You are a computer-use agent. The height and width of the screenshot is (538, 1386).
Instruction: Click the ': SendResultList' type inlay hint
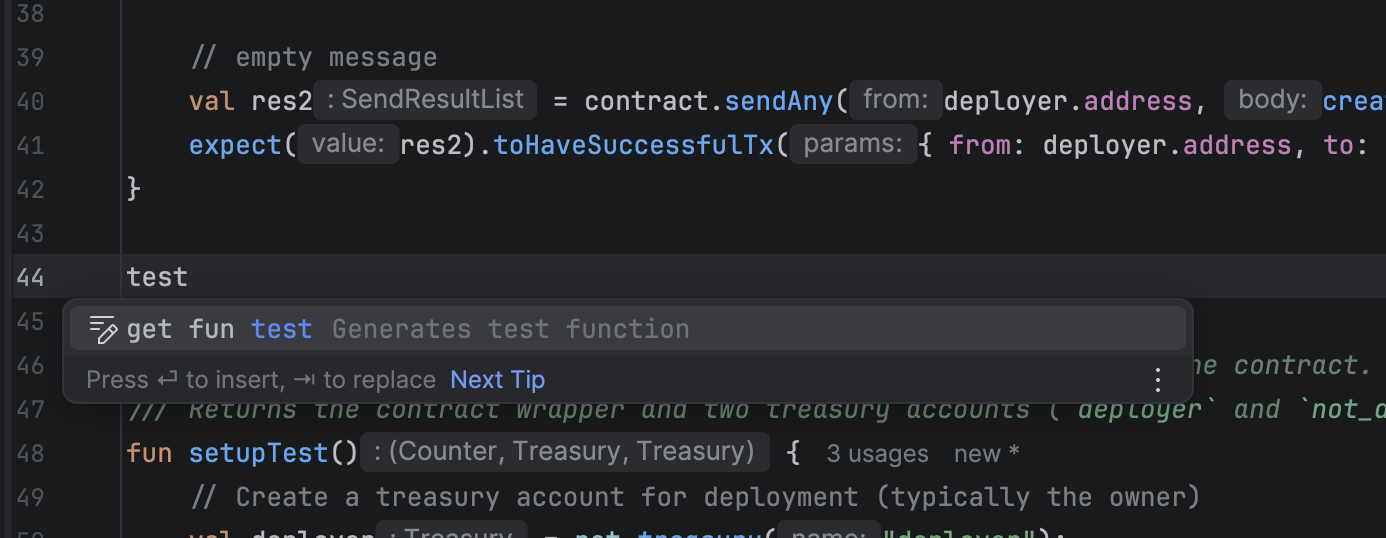pyautogui.click(x=425, y=100)
